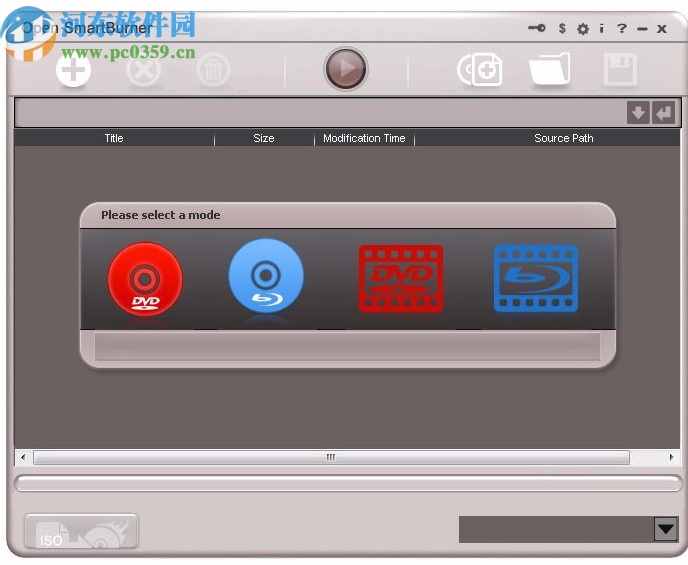Minimize the Open SmartBurner window

[642, 29]
